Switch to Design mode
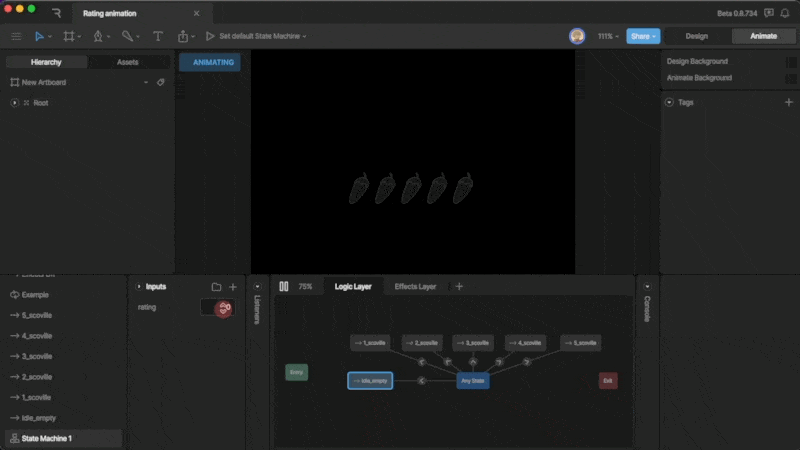Viewport: 800px width, 450px height. pyautogui.click(x=696, y=36)
